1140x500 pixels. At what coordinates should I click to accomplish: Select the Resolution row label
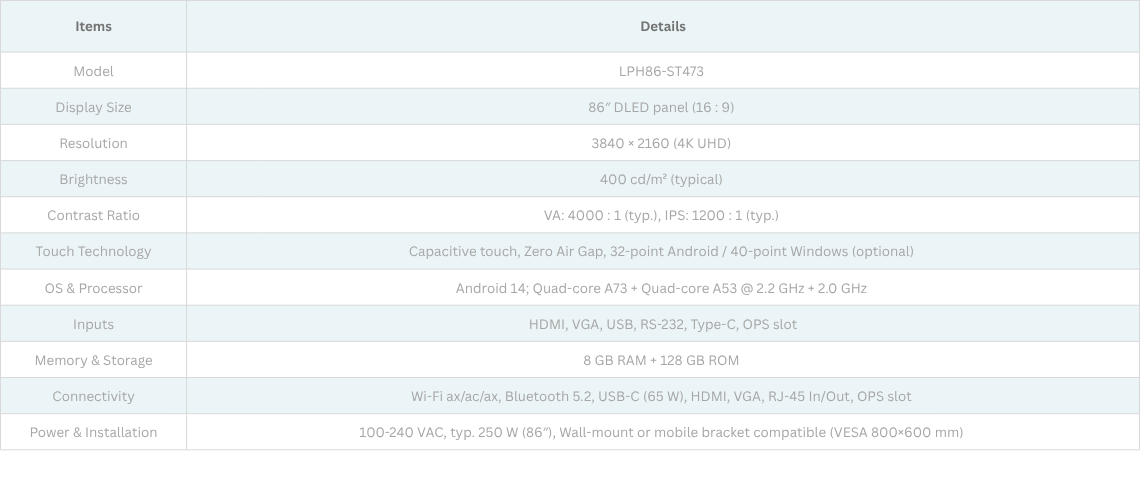(x=93, y=143)
